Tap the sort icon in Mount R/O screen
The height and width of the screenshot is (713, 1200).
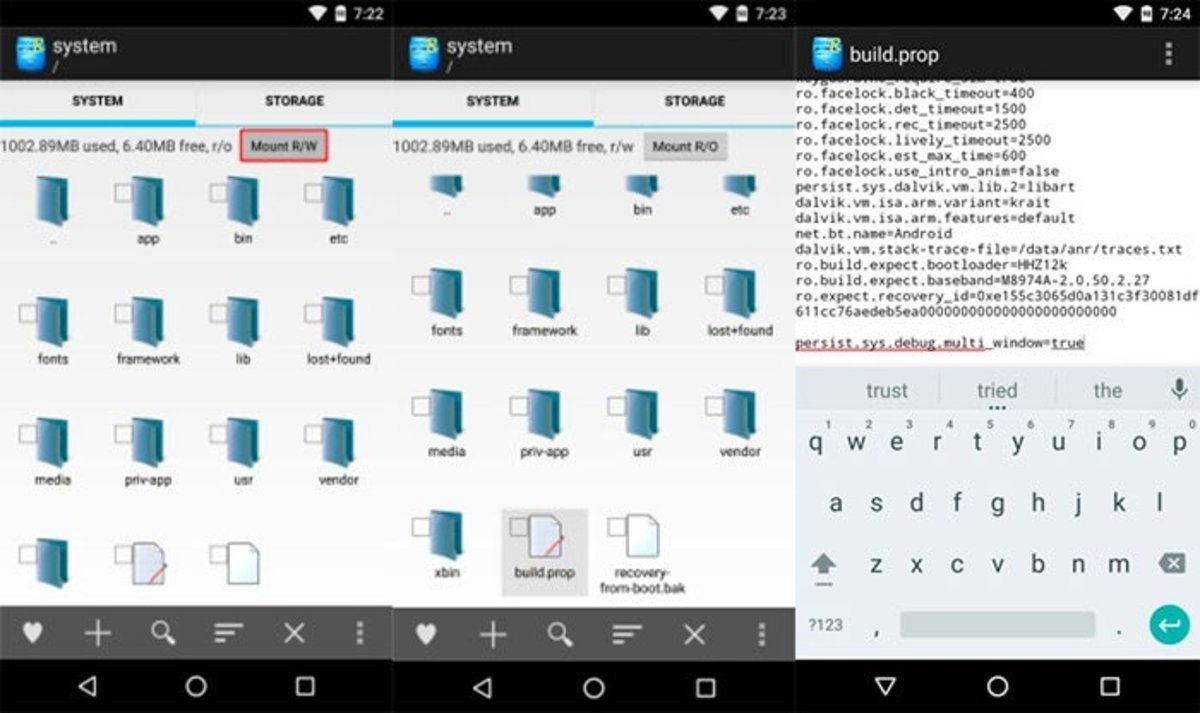[x=627, y=633]
